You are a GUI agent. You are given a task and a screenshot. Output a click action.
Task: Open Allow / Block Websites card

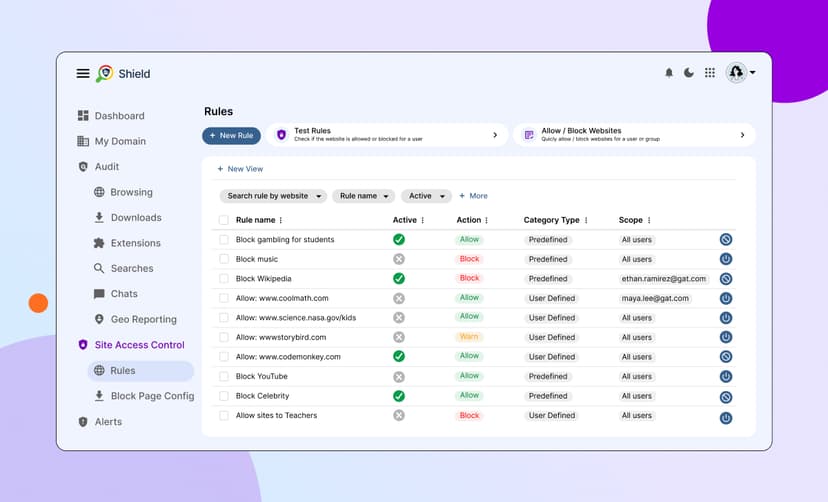click(634, 135)
